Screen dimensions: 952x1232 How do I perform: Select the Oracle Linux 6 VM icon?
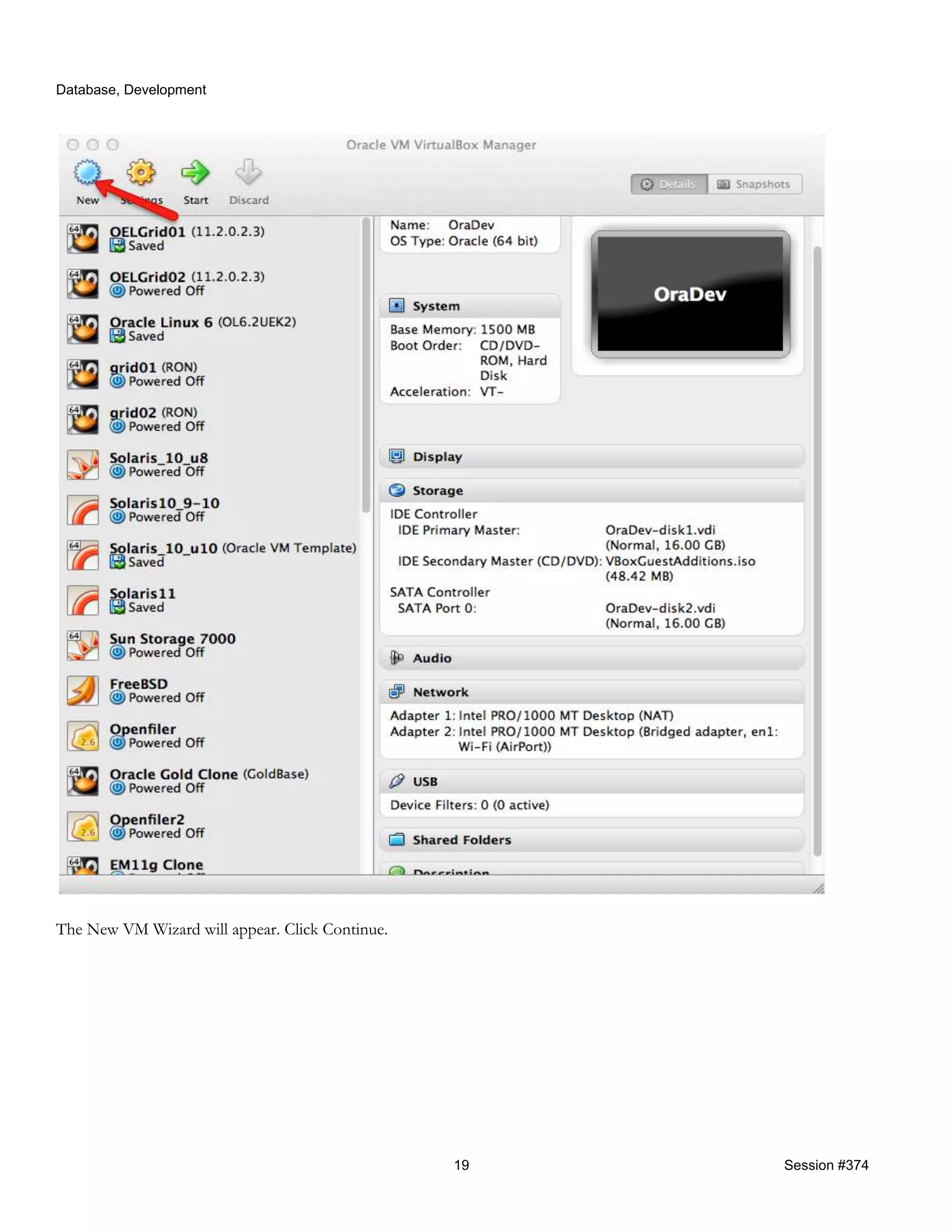pos(83,328)
